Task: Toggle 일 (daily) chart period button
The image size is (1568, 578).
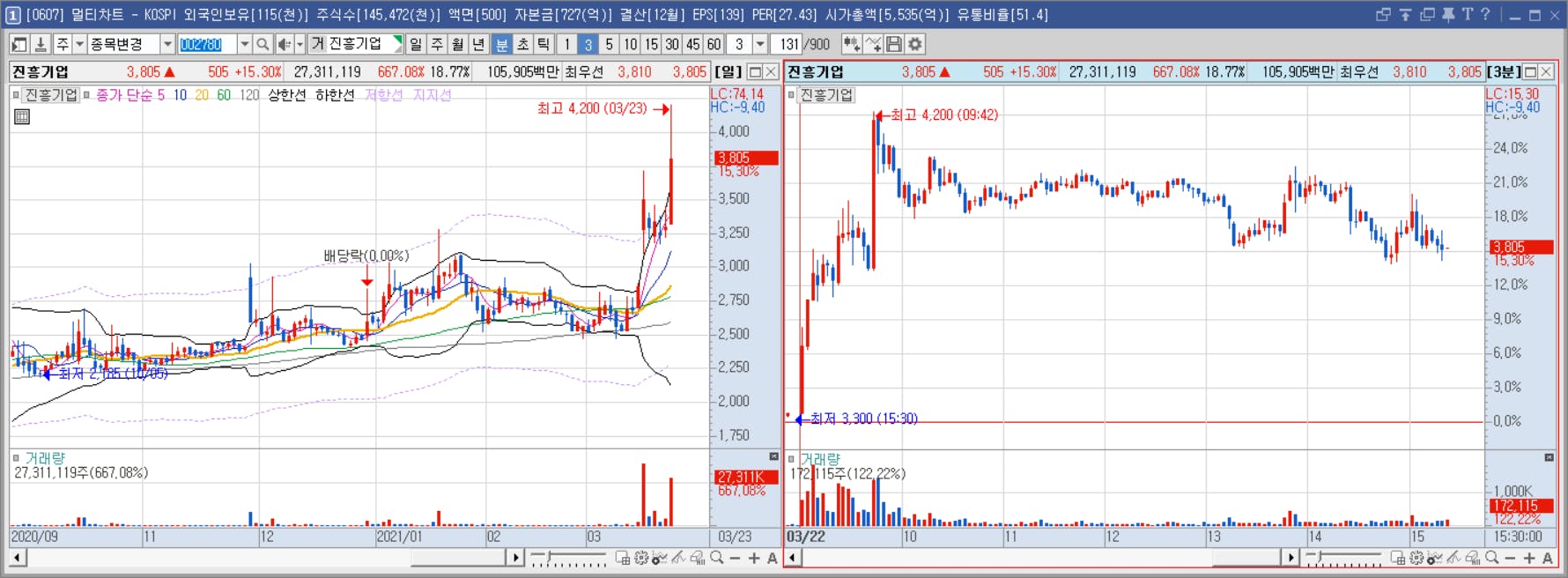Action: coord(416,44)
